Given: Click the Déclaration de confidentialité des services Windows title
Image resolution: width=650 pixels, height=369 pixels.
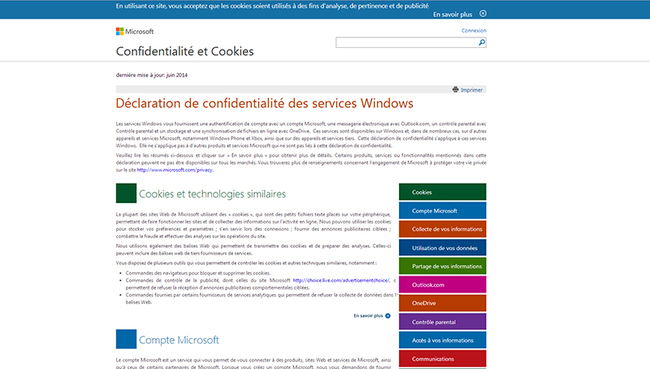Looking at the screenshot, I should tap(264, 103).
